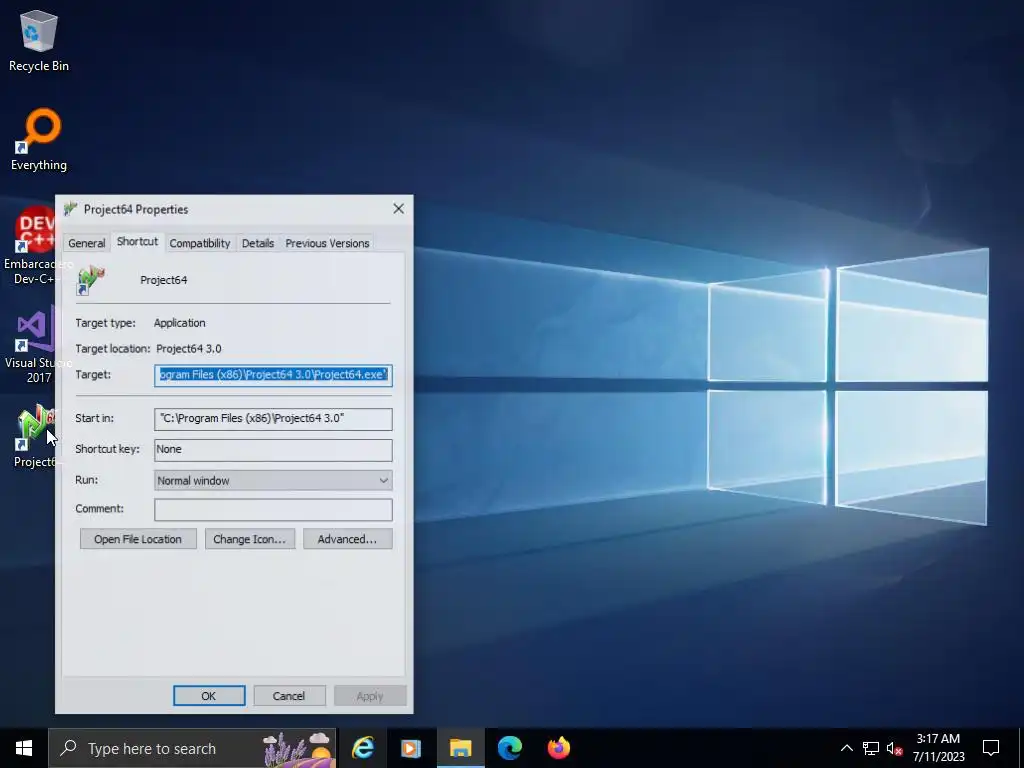Expand the Run dropdown set to Normal window
This screenshot has width=1024, height=768.
point(273,481)
